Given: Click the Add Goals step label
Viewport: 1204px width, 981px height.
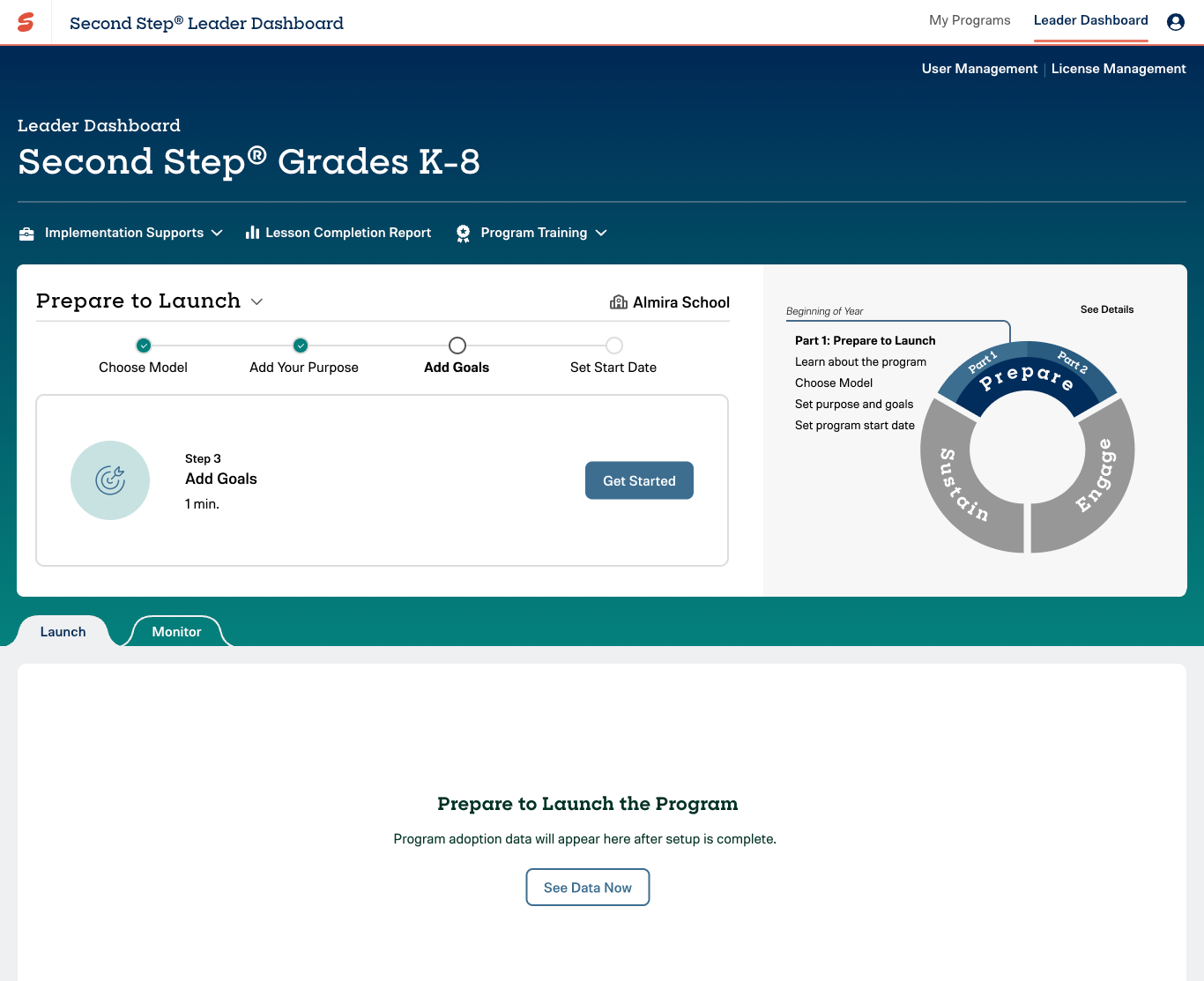Looking at the screenshot, I should click(457, 368).
